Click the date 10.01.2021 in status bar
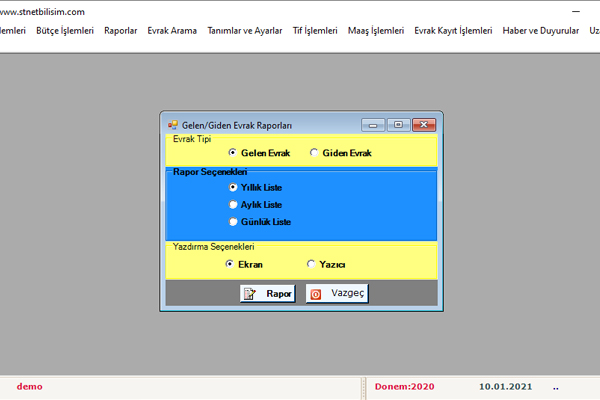The width and height of the screenshot is (600, 400). point(505,387)
